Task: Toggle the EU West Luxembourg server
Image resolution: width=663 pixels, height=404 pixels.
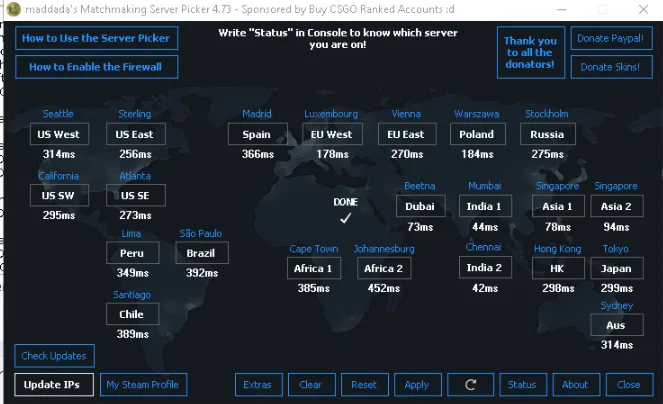Action: pos(331,134)
